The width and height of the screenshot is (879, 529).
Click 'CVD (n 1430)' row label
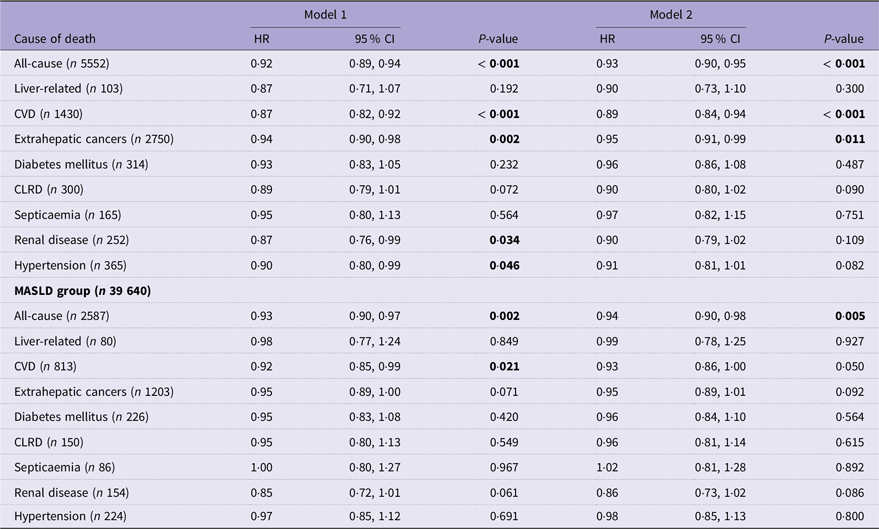point(48,114)
